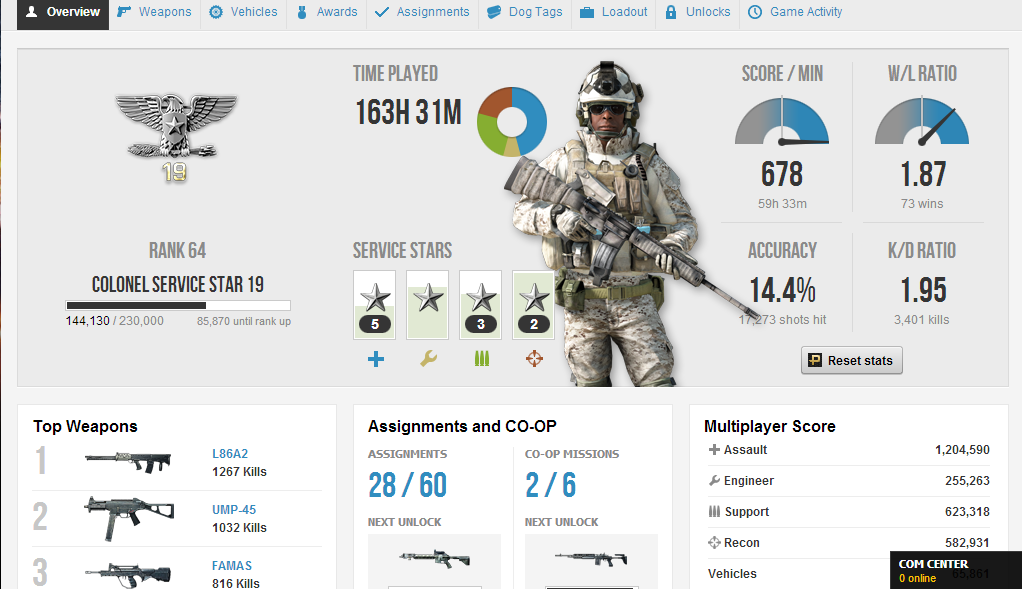Click the Awards medal icon
The height and width of the screenshot is (589, 1022).
302,12
